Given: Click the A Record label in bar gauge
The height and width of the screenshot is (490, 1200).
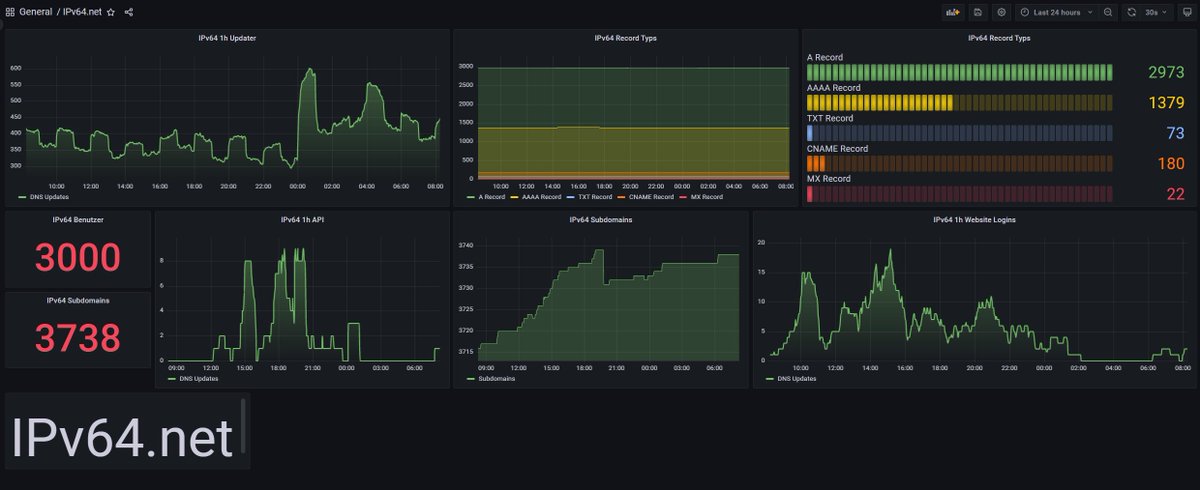Looking at the screenshot, I should point(825,58).
